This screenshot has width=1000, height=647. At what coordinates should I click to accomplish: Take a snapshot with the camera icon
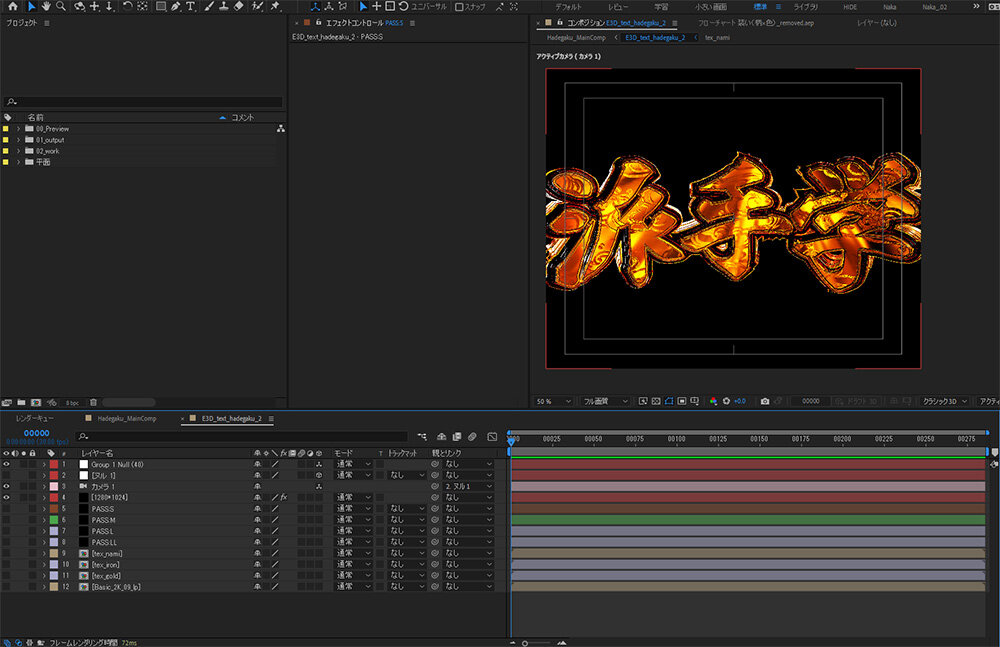(x=765, y=401)
